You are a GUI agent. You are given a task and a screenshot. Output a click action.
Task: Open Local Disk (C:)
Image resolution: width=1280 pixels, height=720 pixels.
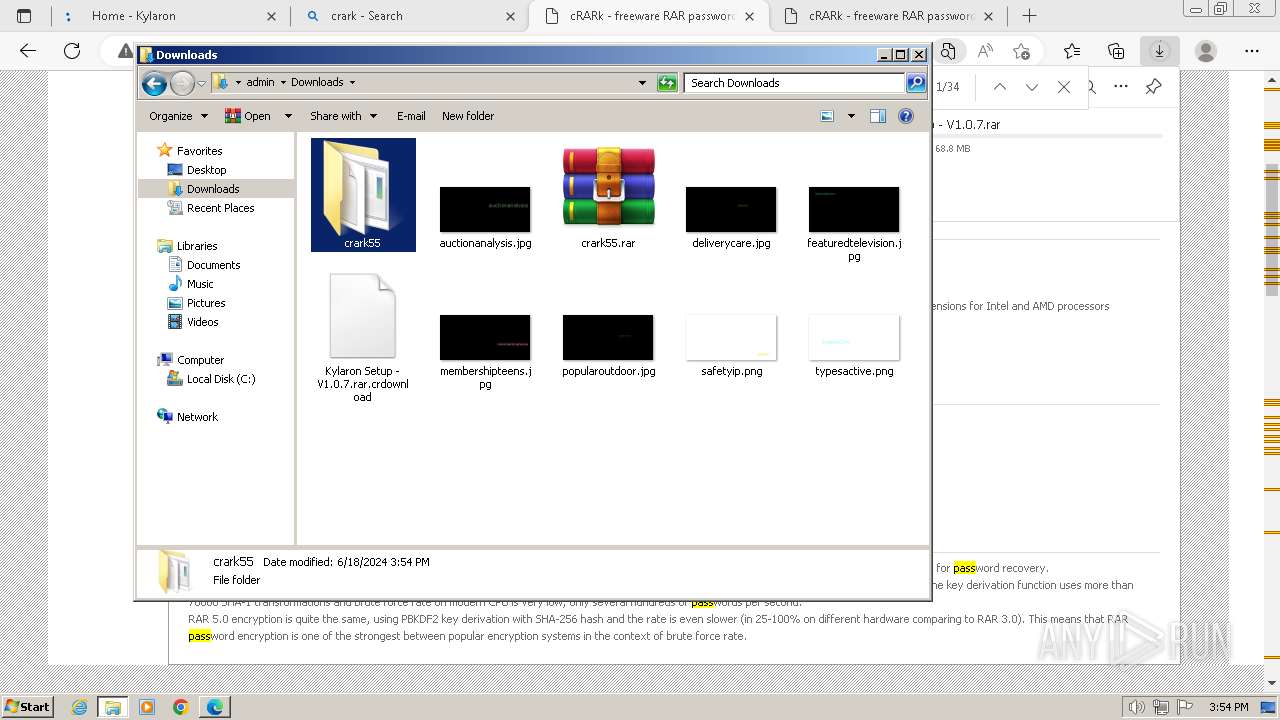coord(220,379)
